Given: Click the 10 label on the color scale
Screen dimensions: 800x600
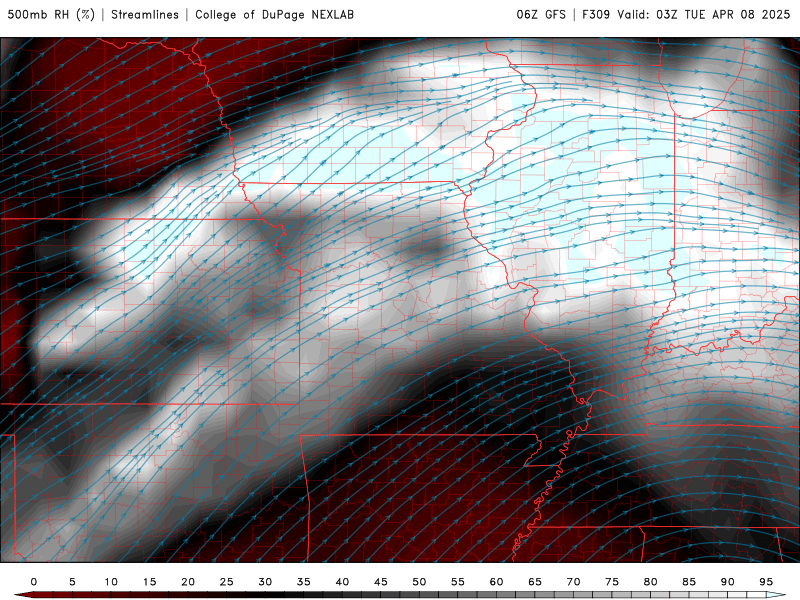Looking at the screenshot, I should pyautogui.click(x=111, y=582).
